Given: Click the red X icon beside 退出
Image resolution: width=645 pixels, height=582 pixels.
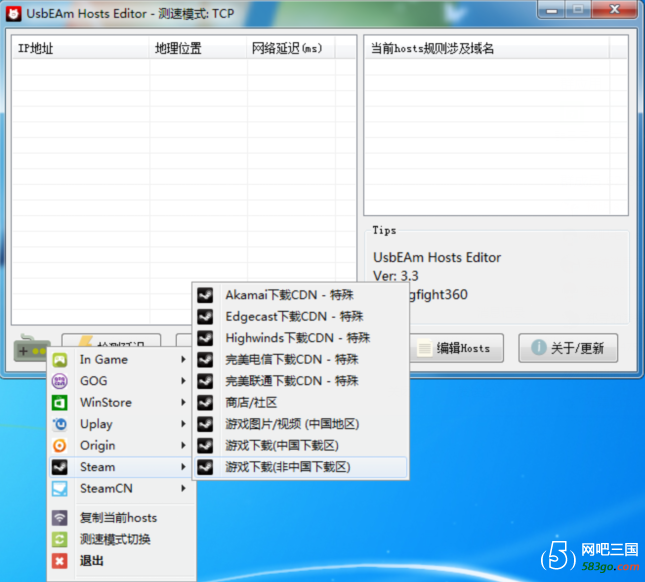Looking at the screenshot, I should 60,561.
